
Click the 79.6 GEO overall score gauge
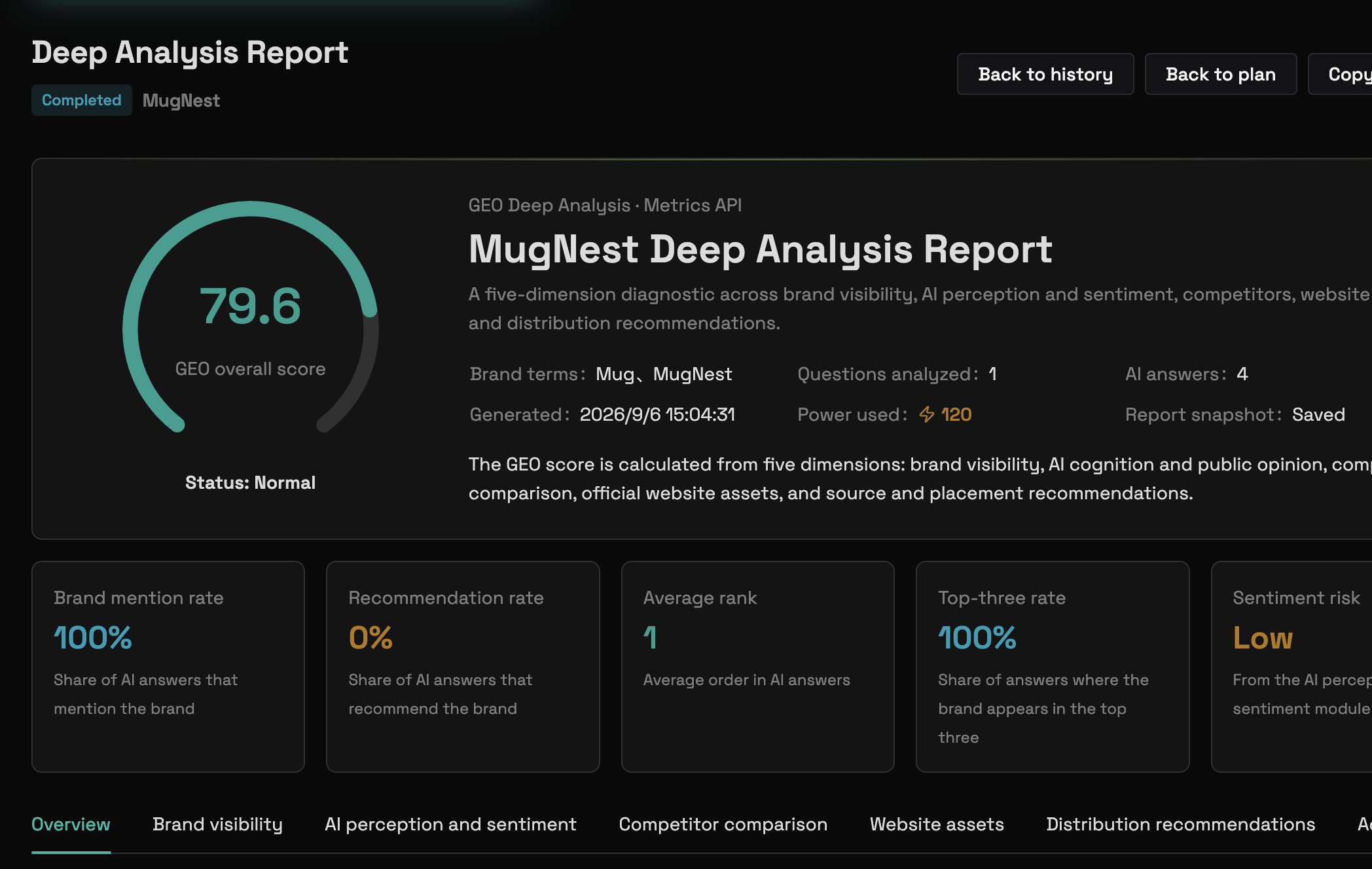click(250, 317)
